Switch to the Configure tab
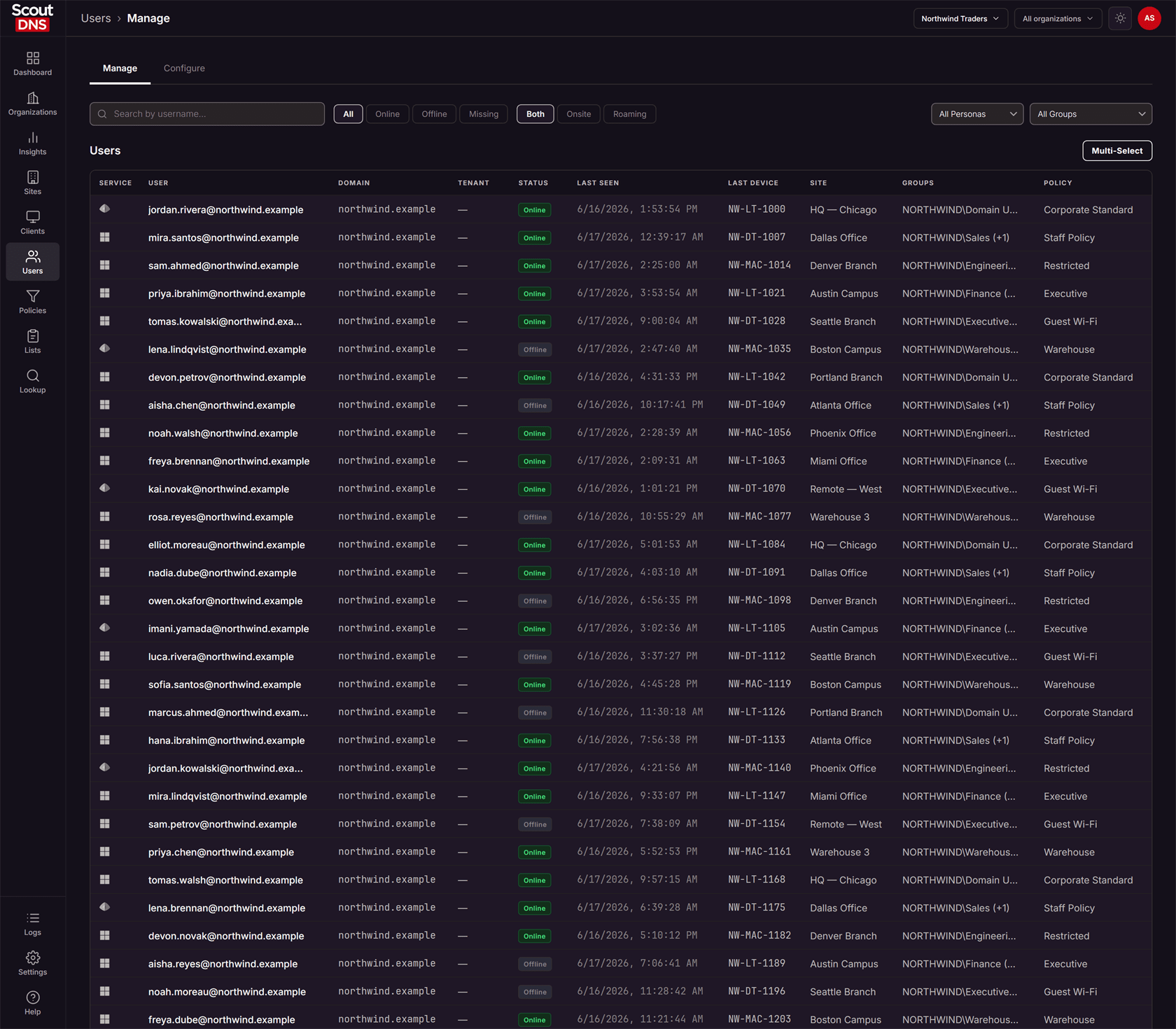 click(184, 68)
